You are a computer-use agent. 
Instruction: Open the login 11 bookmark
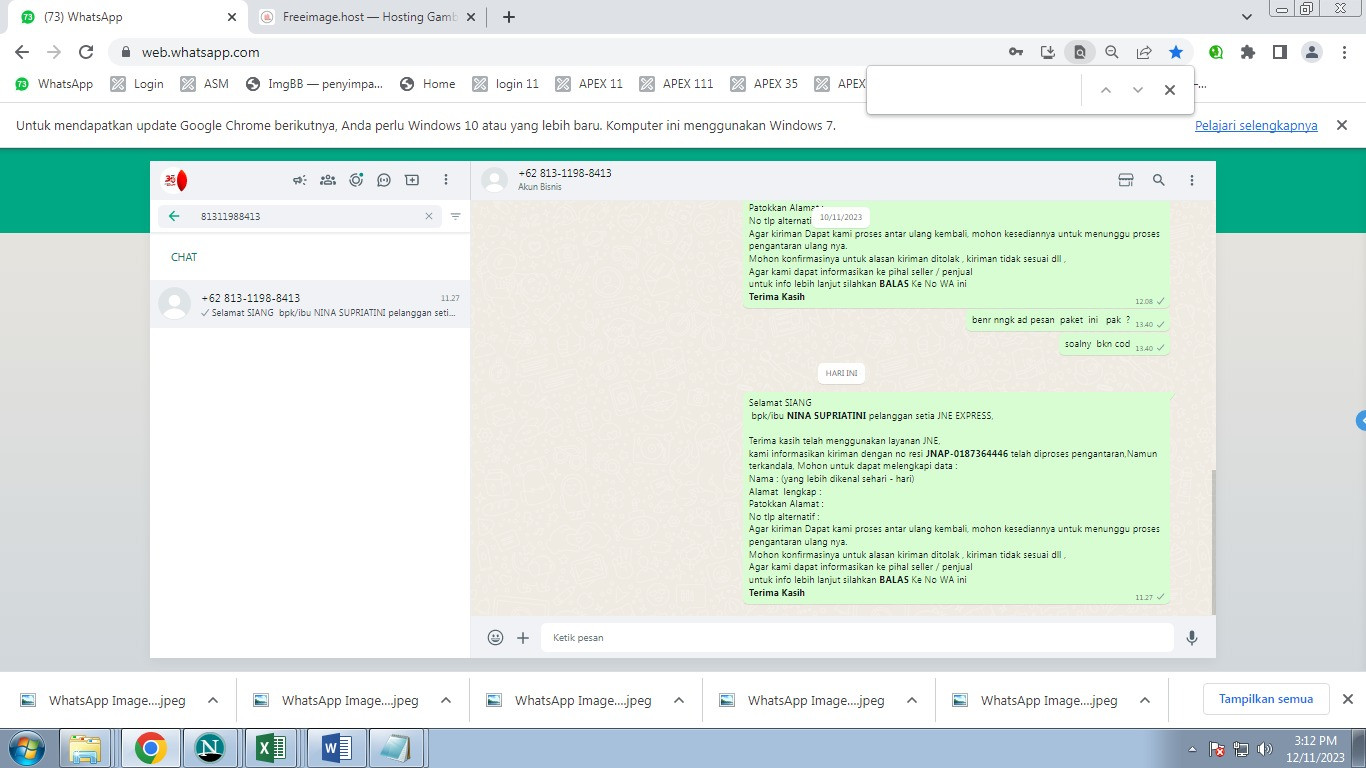505,84
